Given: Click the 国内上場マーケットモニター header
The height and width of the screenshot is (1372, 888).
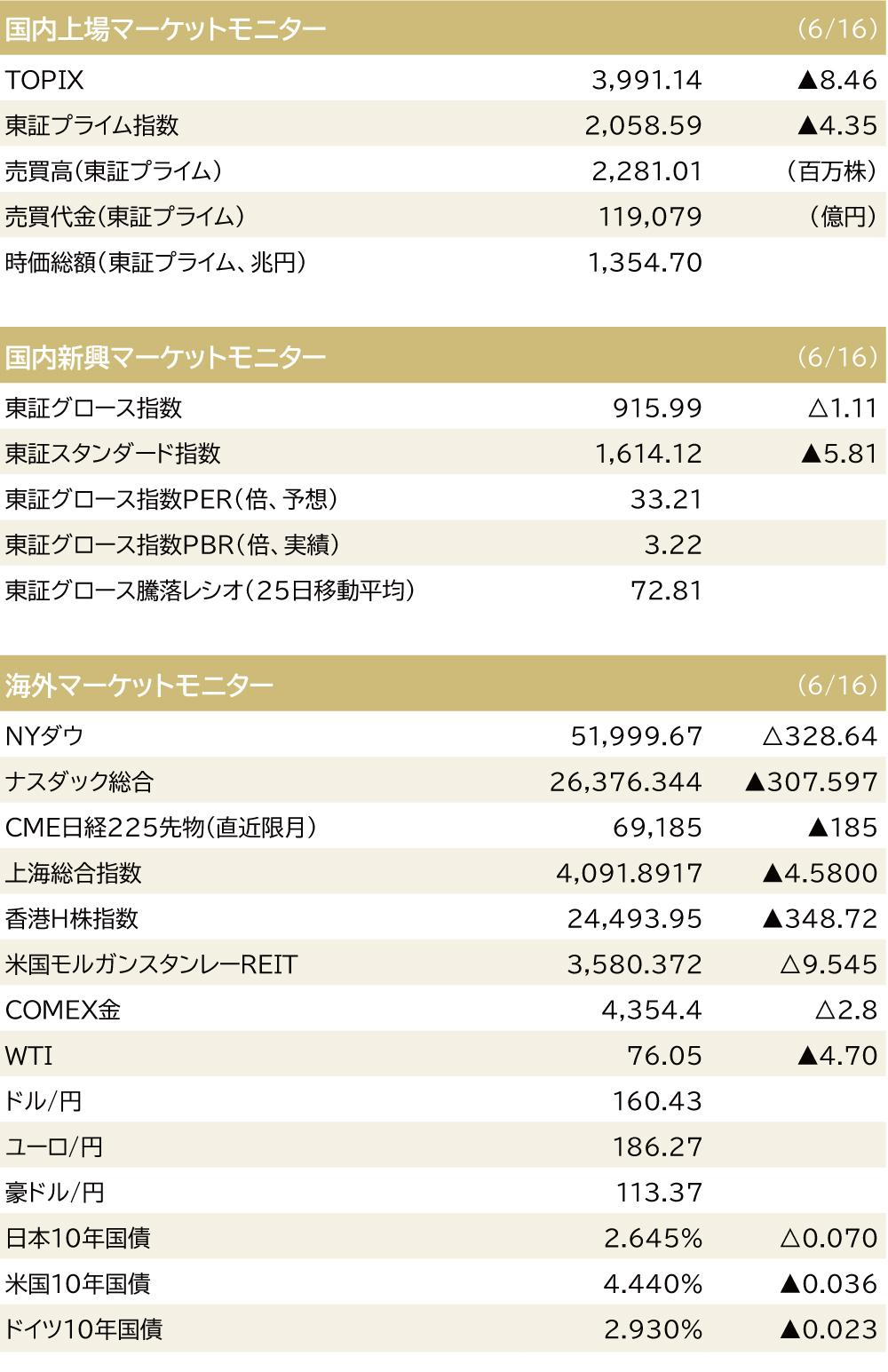Looking at the screenshot, I should 443,28.
